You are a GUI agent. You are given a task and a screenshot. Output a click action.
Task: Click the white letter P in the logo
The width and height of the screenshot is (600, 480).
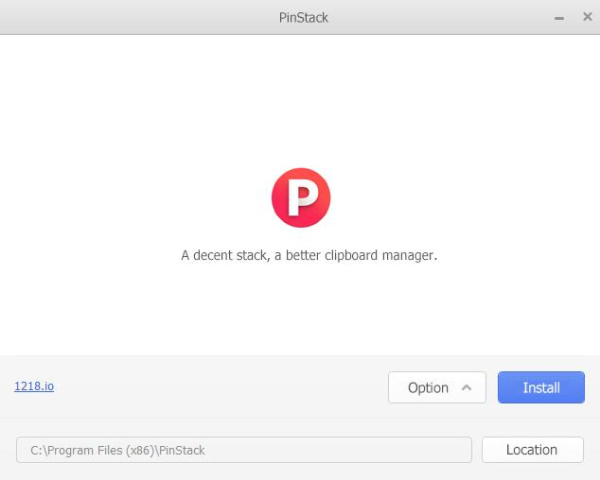coord(301,198)
